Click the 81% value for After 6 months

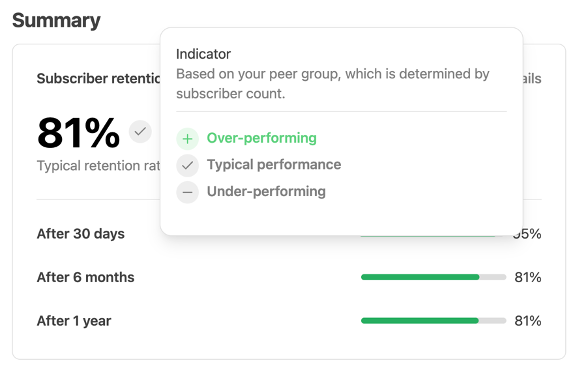pos(528,277)
